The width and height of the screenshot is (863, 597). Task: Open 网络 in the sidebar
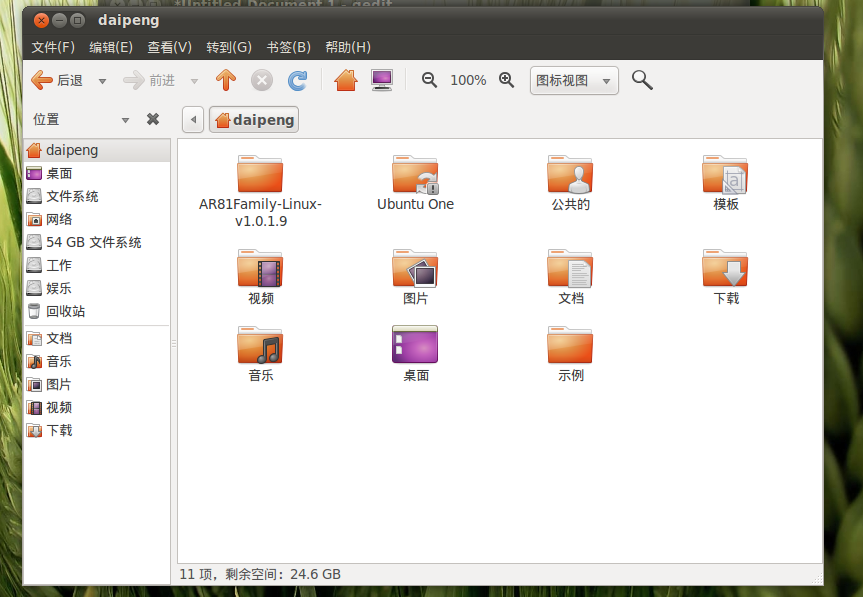tap(97, 220)
